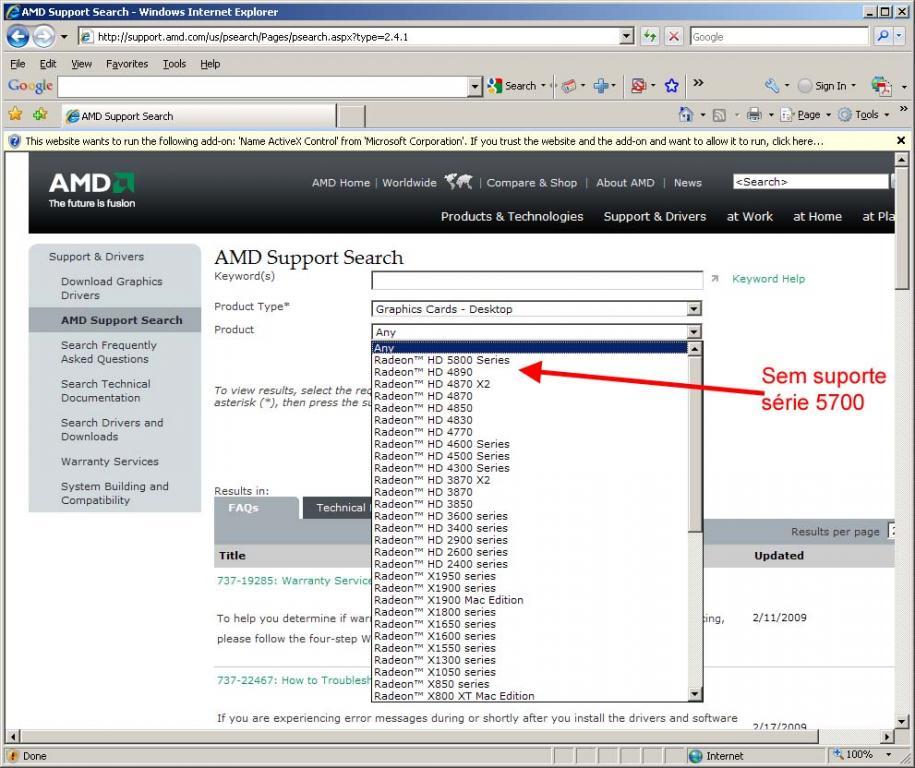
Task: Select Radeon X1900 Mac Edition option
Action: [x=530, y=600]
